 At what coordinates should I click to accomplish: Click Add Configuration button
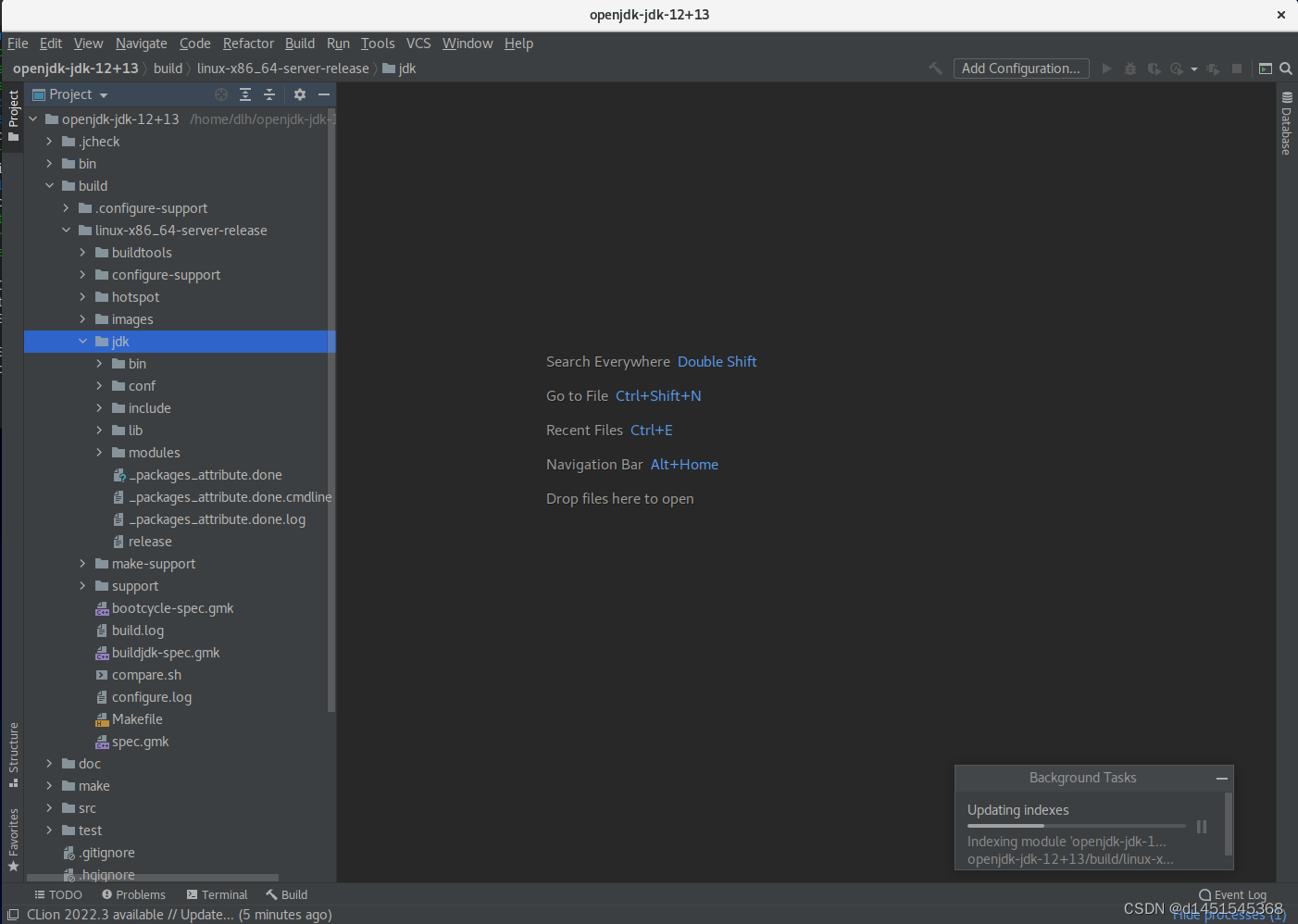pyautogui.click(x=1021, y=69)
